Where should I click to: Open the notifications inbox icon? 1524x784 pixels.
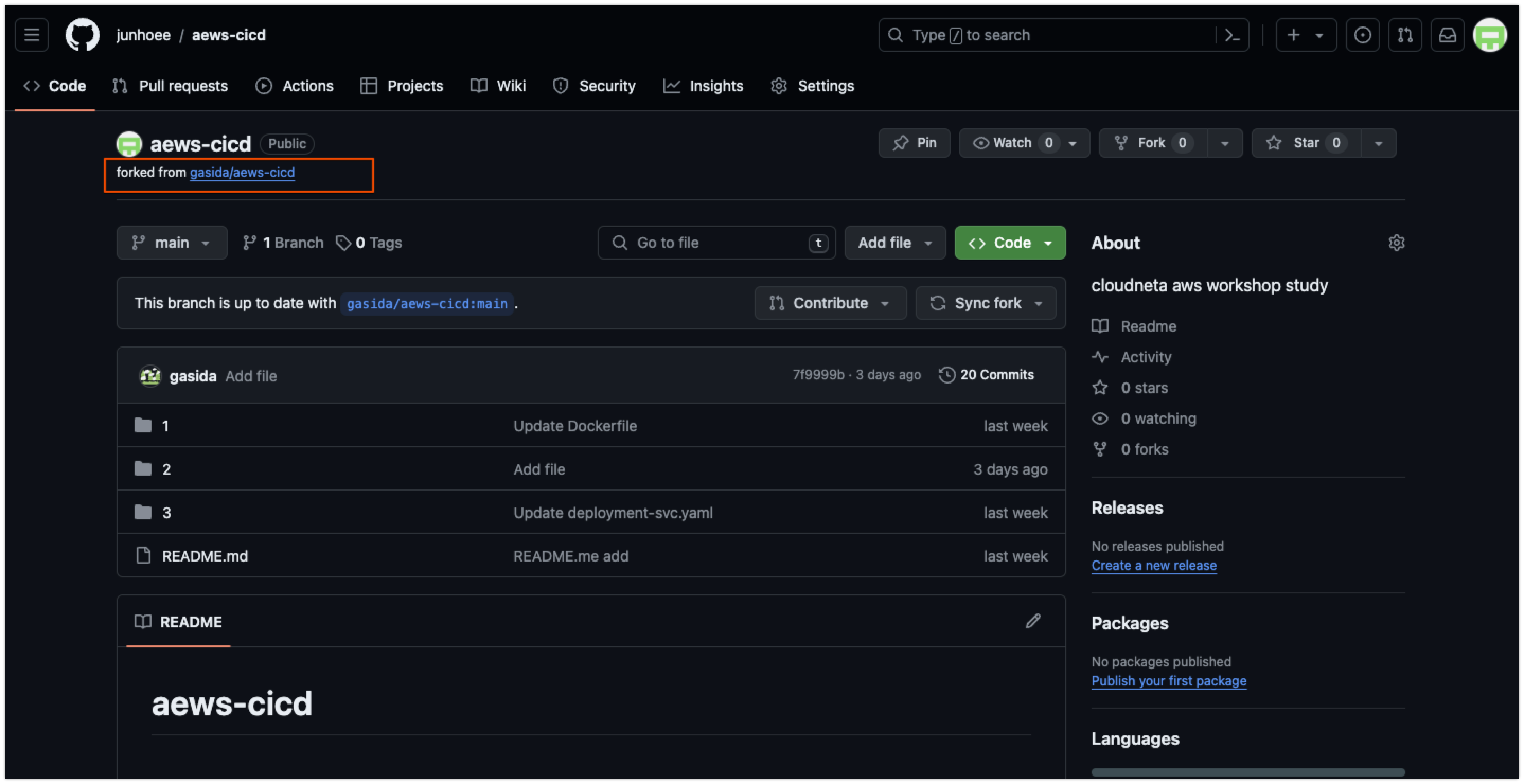click(x=1447, y=35)
